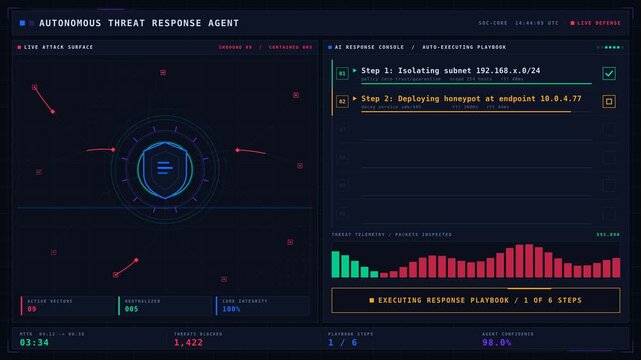The height and width of the screenshot is (360, 641).
Task: Open Step 2: Deploying honeypot entry
Action: tap(471, 98)
